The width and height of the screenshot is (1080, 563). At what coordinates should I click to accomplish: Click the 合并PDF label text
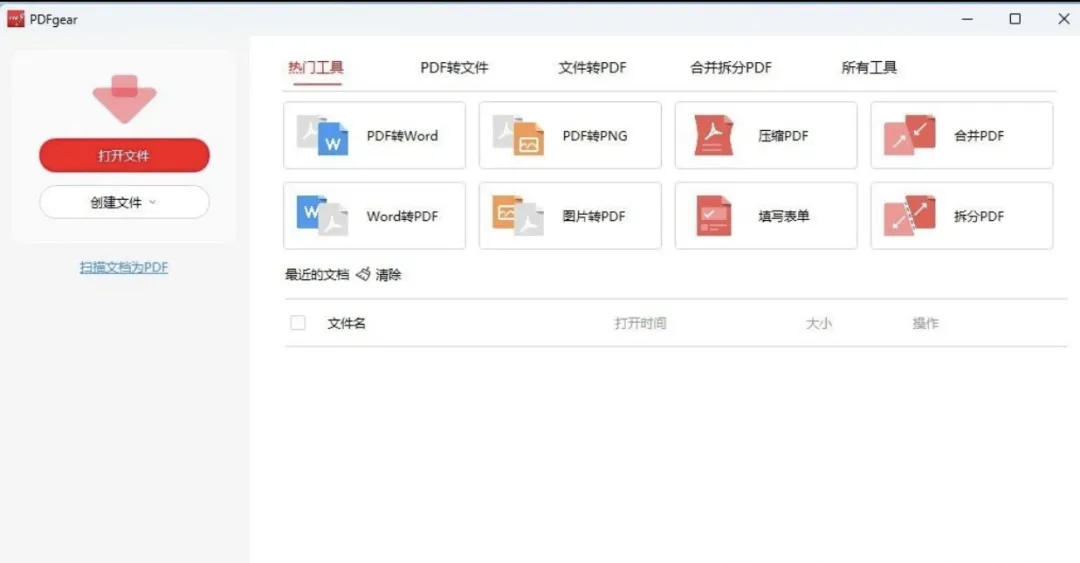pyautogui.click(x=979, y=136)
